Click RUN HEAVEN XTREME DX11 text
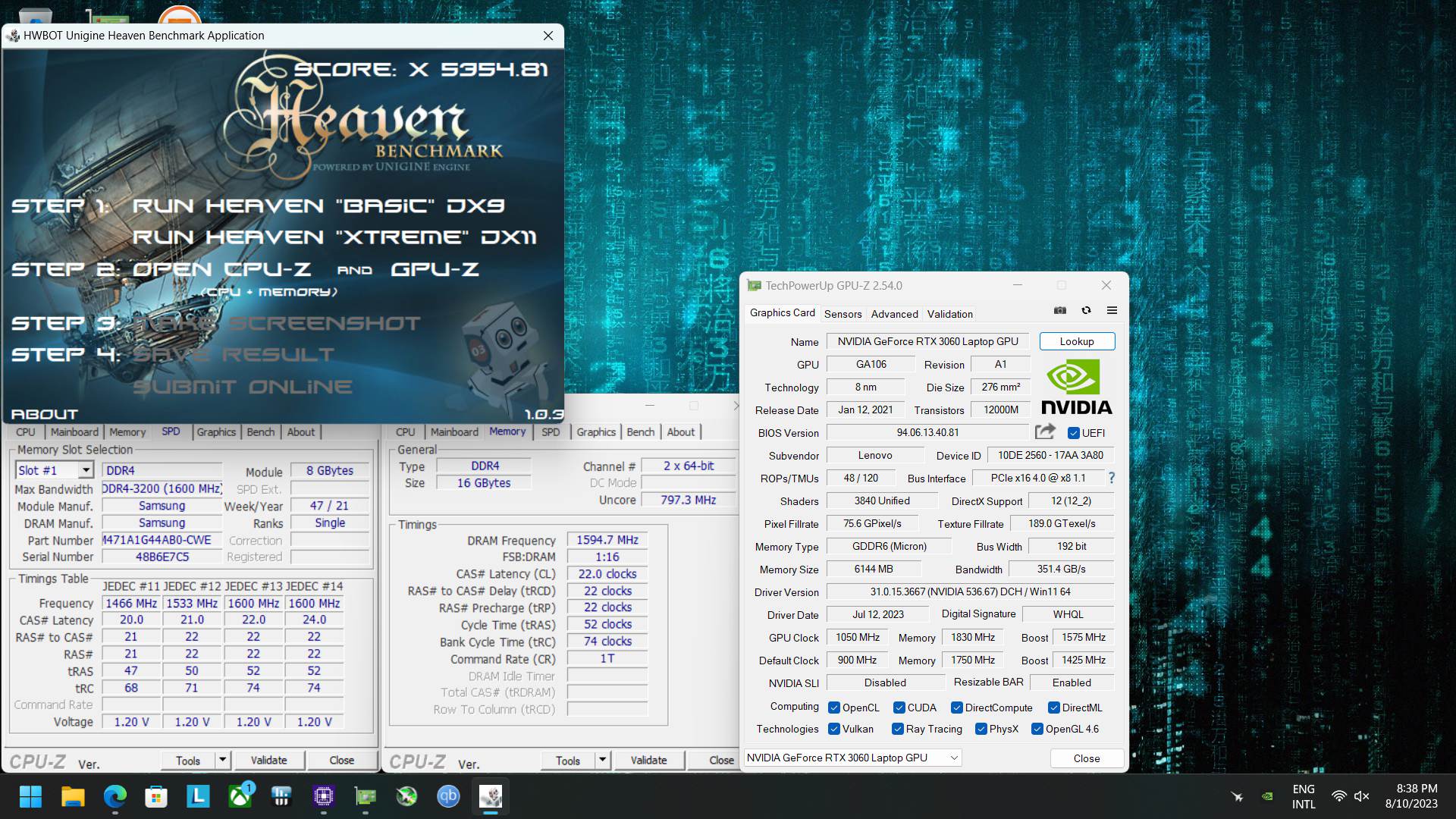This screenshot has height=819, width=1456. [334, 237]
